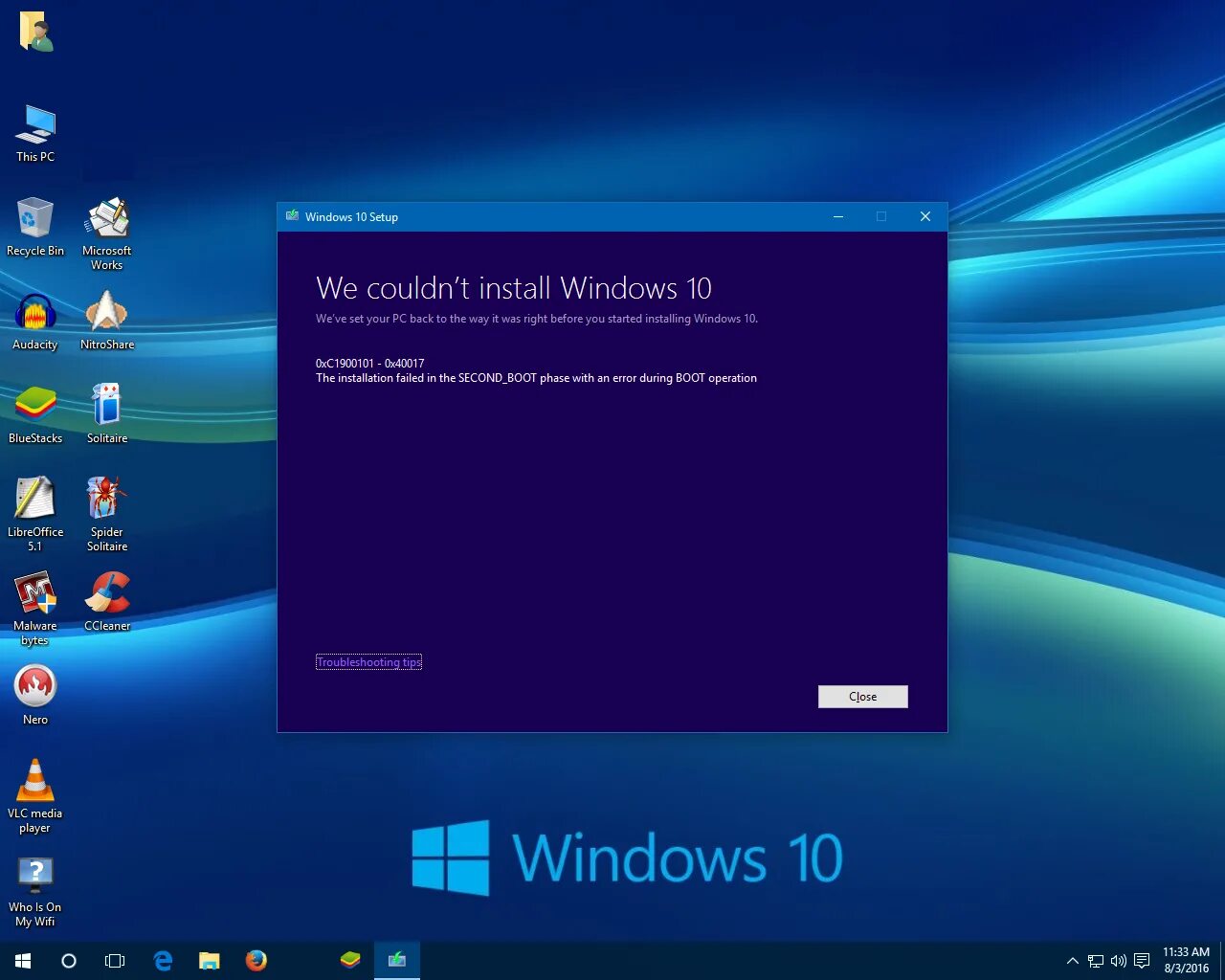Click the Windows 10 Setup title icon
This screenshot has height=980, width=1225.
tap(292, 217)
